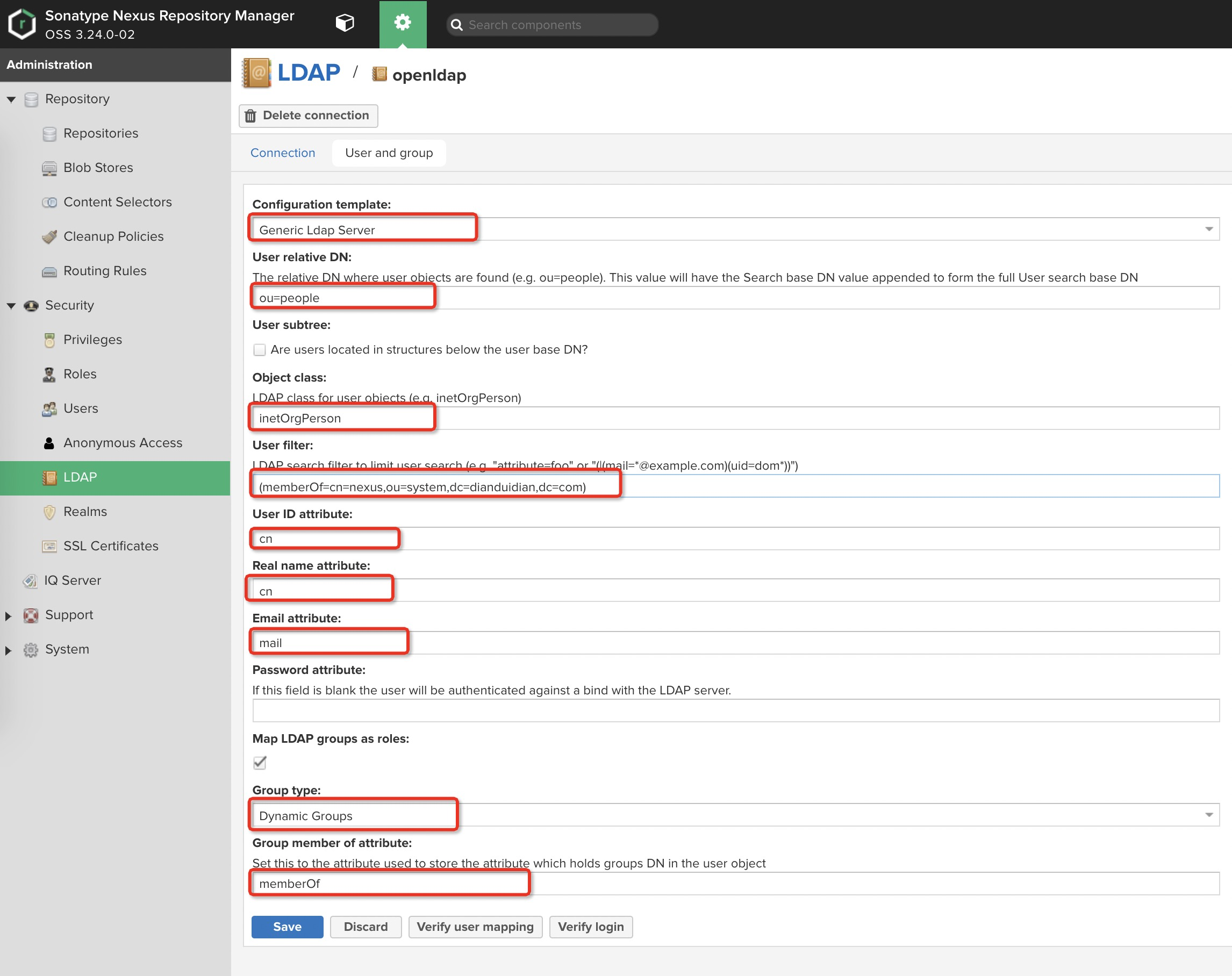
Task: Expand the Support tree section
Action: 9,615
